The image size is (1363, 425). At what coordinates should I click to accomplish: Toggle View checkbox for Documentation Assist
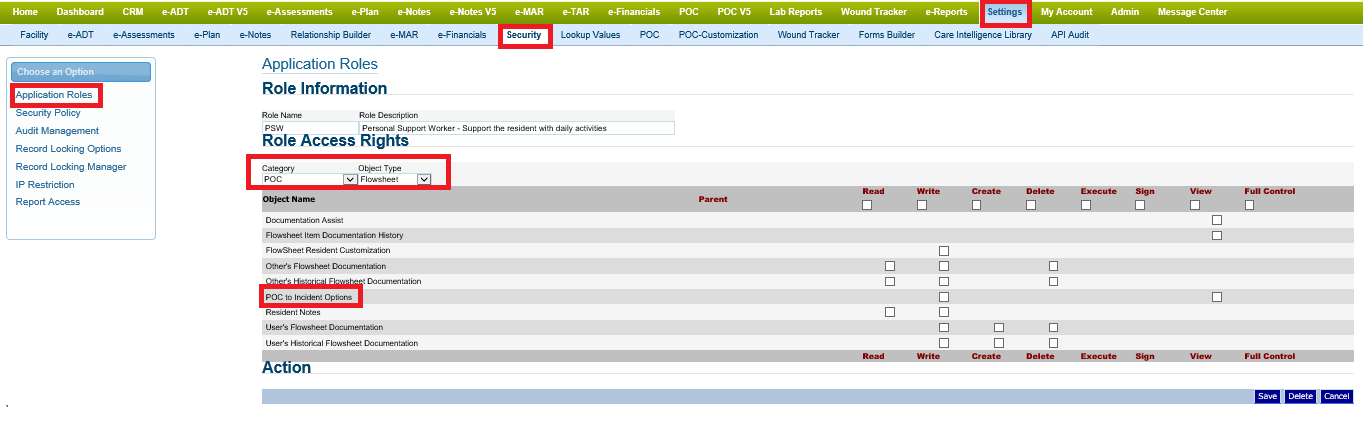1217,220
